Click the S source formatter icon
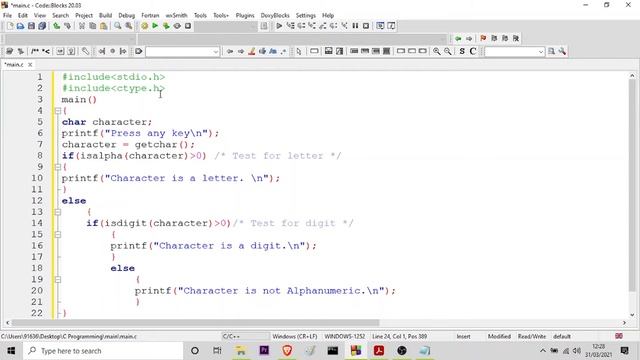The width and height of the screenshot is (640, 360). (462, 51)
